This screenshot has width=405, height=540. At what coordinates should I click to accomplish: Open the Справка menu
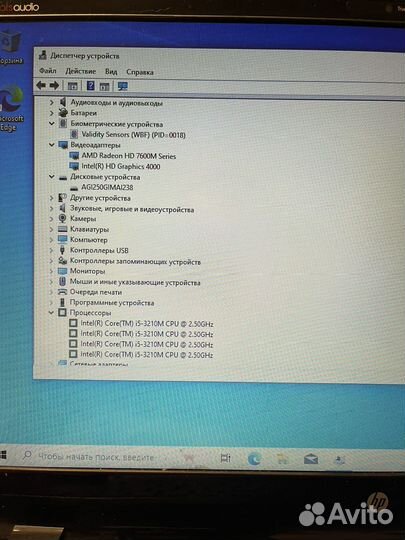(139, 72)
